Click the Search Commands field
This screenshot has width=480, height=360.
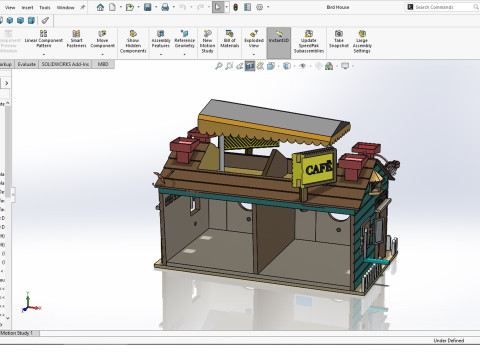[x=443, y=7]
